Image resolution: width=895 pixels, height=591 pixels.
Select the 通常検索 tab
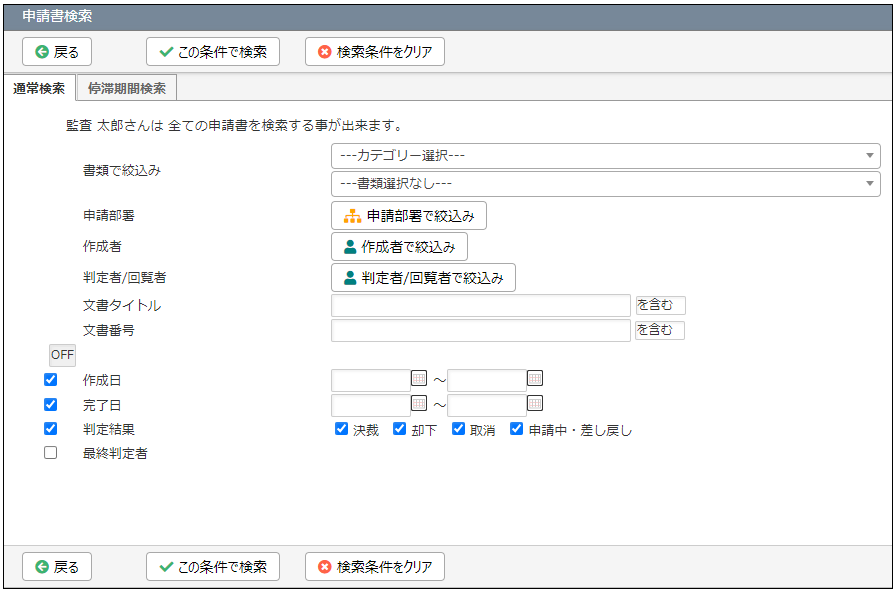coord(39,89)
